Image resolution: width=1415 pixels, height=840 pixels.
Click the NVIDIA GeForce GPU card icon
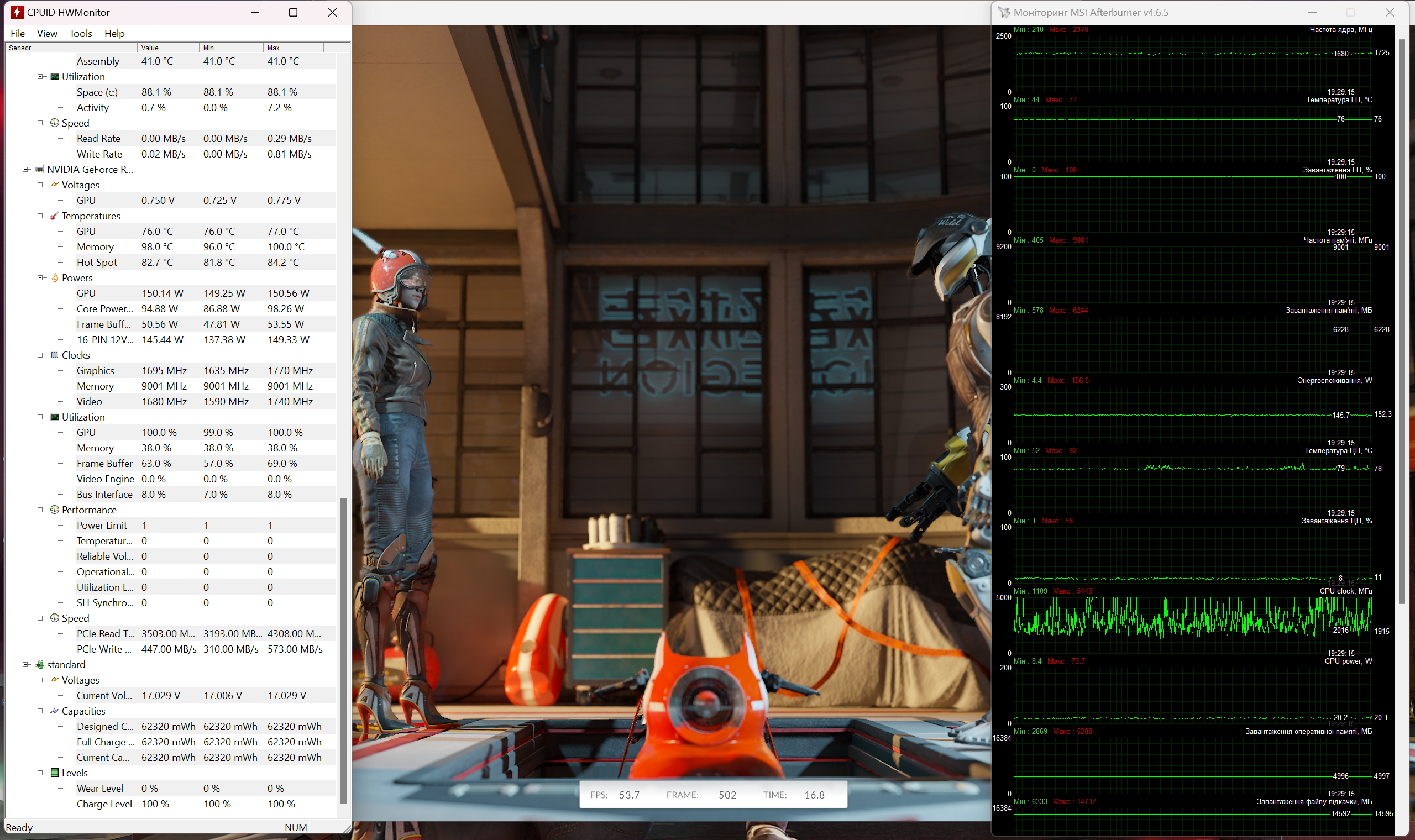point(40,169)
